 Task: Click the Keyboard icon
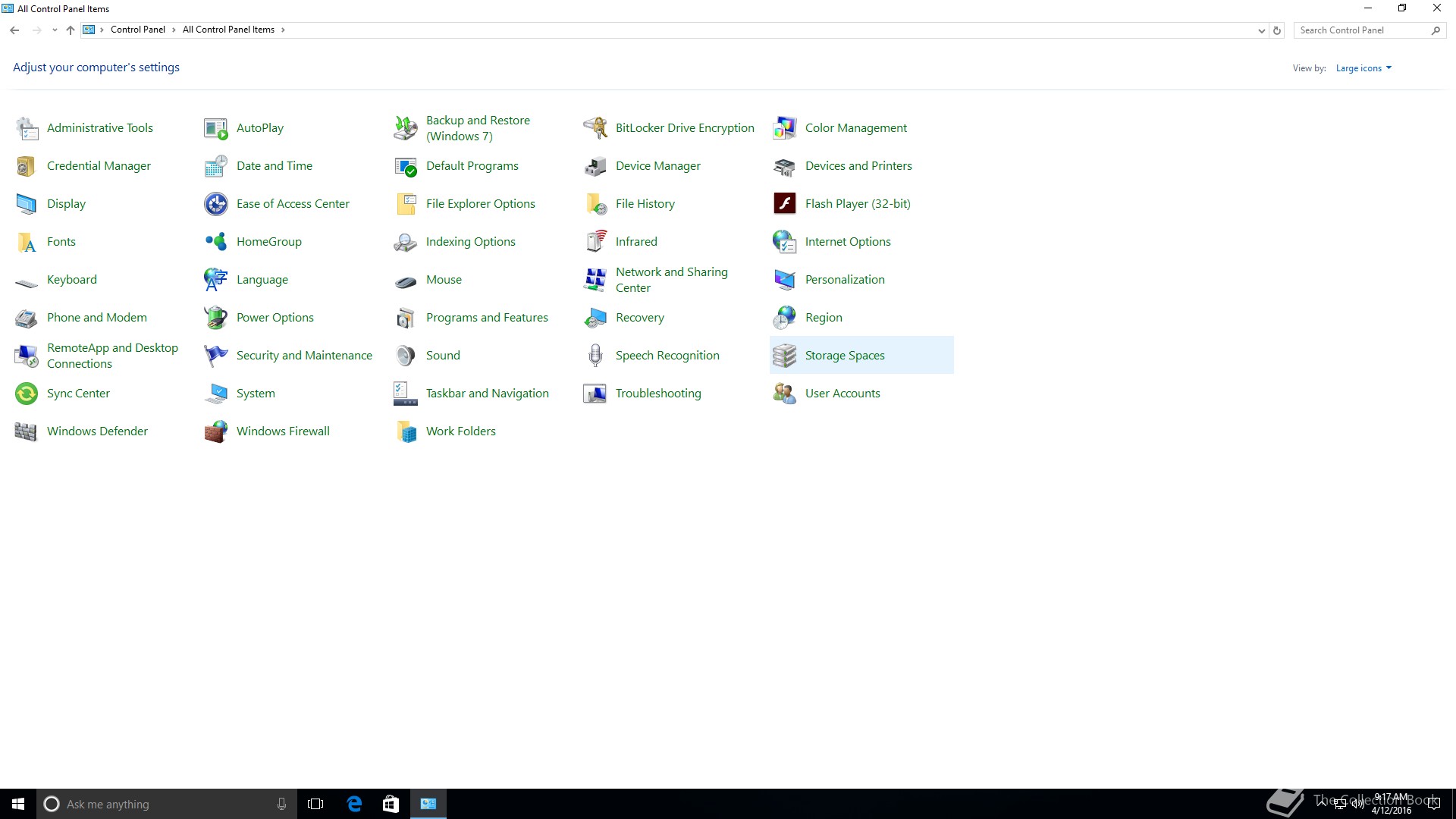click(27, 283)
